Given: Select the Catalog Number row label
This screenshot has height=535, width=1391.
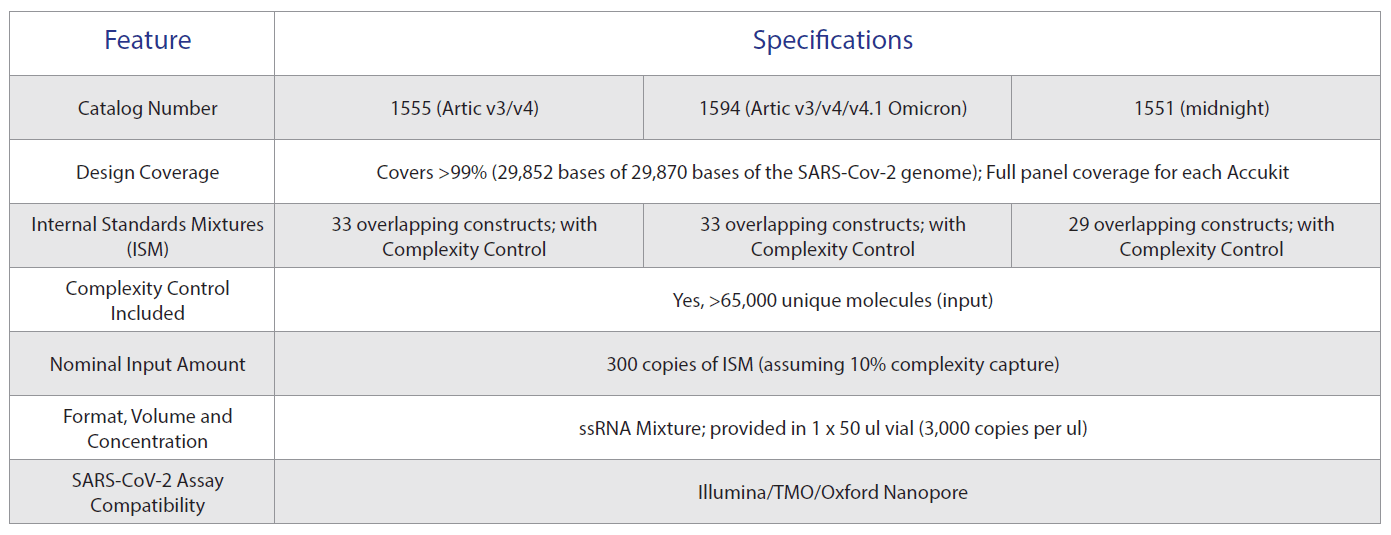Looking at the screenshot, I should [148, 108].
